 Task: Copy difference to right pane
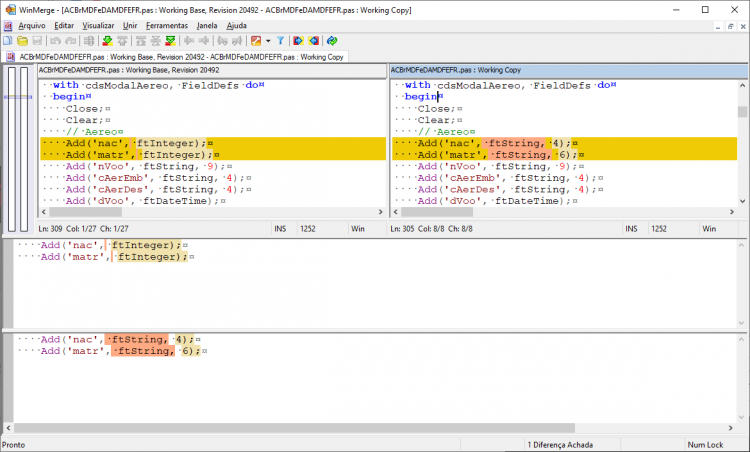(x=189, y=41)
